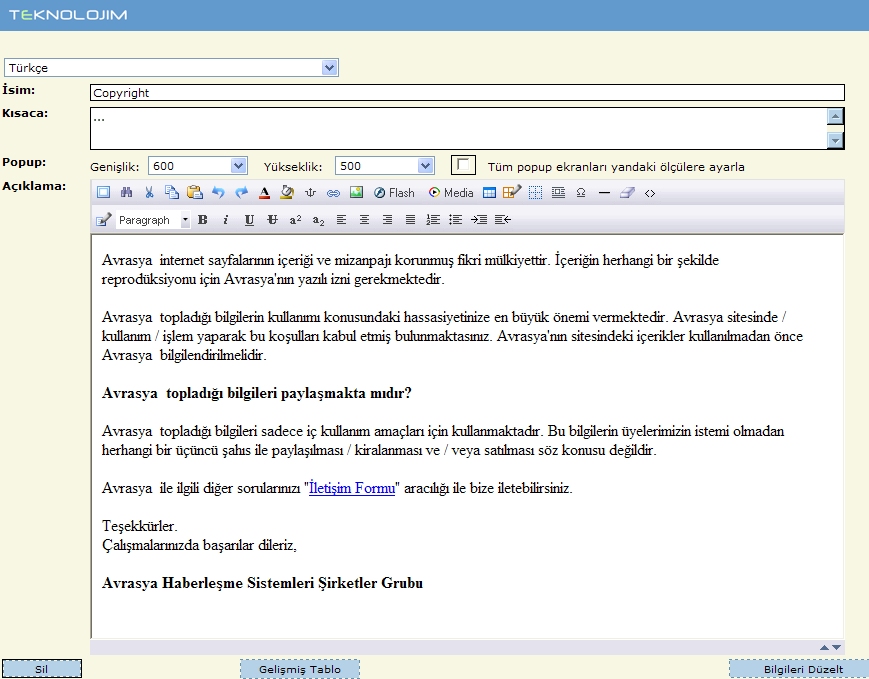Image resolution: width=869 pixels, height=679 pixels.
Task: Click the Copy icon in editor toolbar
Action: 172,192
